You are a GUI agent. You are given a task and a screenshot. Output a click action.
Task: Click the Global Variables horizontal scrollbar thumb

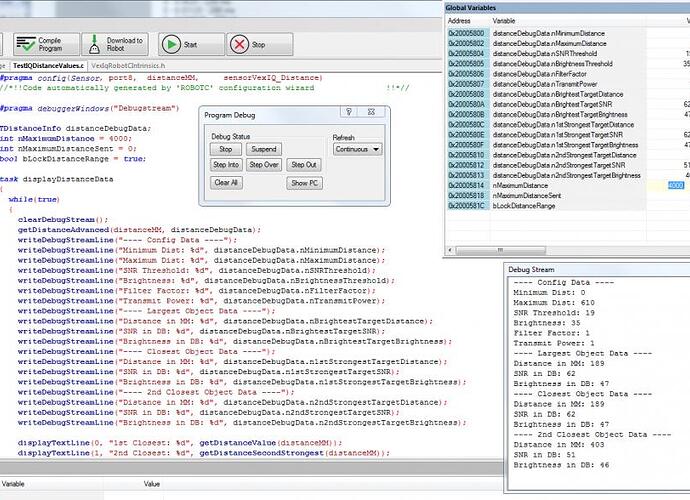[x=500, y=250]
